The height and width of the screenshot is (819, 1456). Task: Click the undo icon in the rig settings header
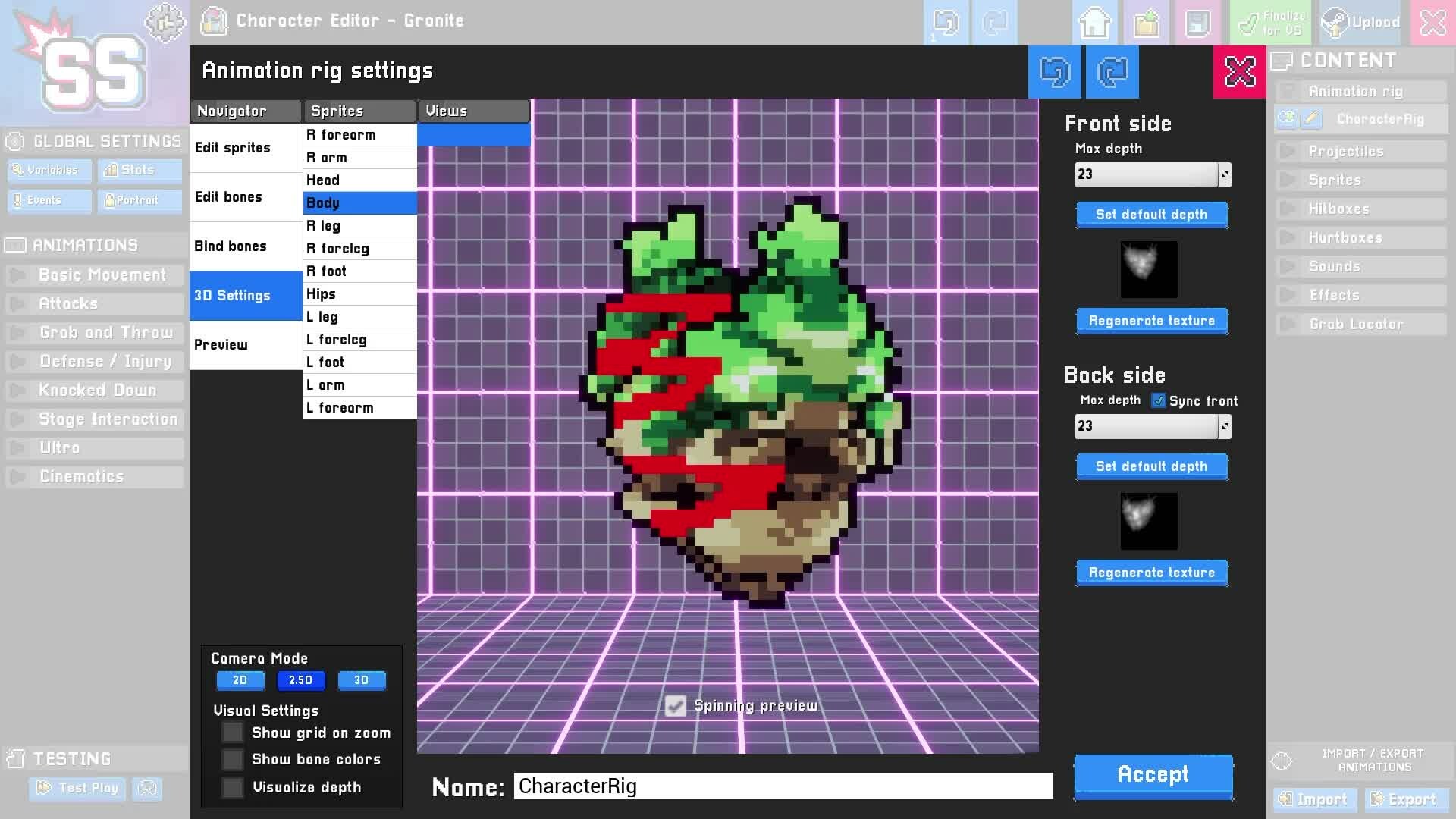coord(1054,72)
